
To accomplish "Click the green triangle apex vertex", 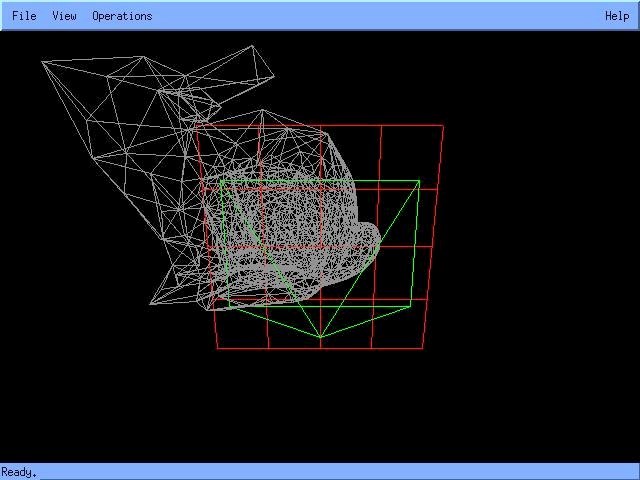I will tap(320, 337).
